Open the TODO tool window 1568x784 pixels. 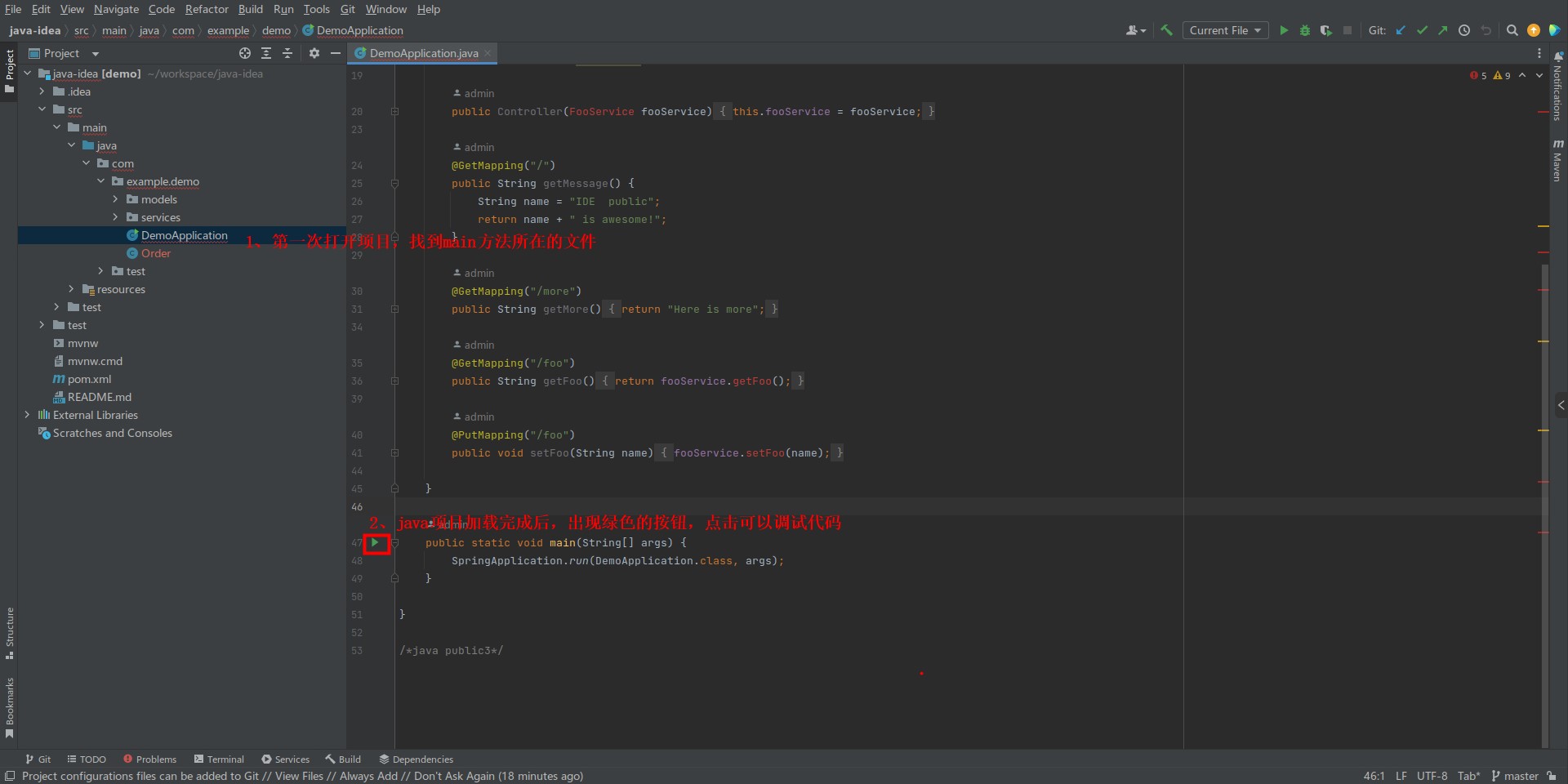point(87,759)
